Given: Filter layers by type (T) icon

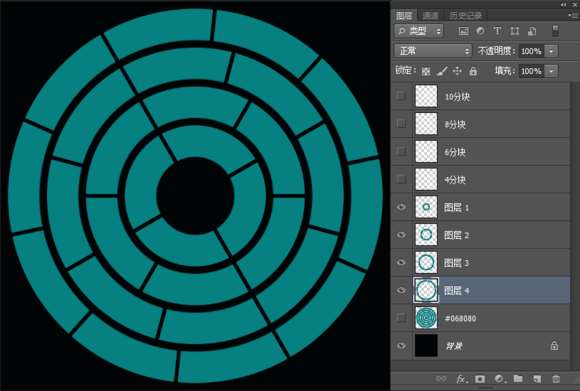Looking at the screenshot, I should [x=498, y=31].
